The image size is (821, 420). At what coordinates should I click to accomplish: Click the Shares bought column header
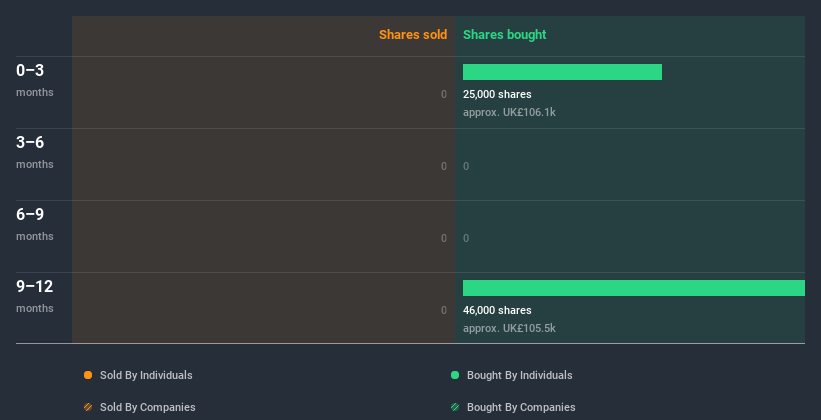pyautogui.click(x=504, y=35)
